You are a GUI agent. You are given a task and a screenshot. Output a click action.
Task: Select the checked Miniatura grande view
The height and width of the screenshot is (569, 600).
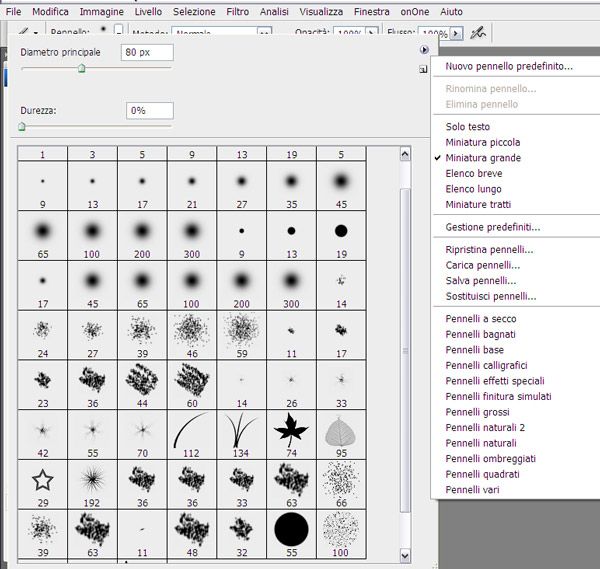coord(483,158)
